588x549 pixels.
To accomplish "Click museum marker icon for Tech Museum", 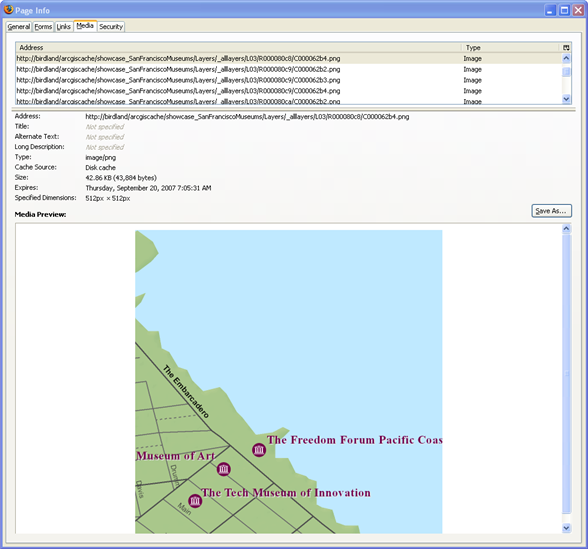I will coord(195,500).
